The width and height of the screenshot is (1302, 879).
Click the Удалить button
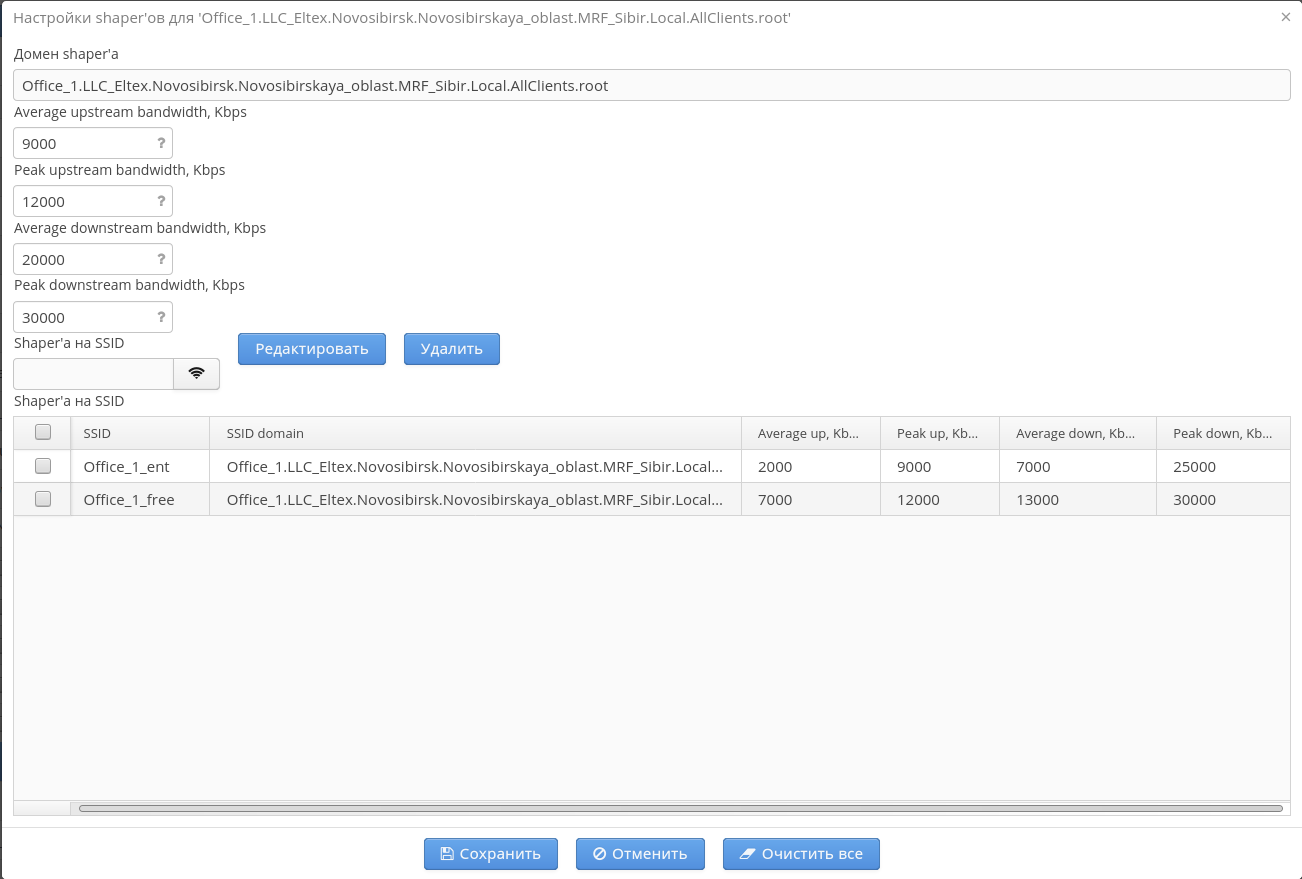click(452, 349)
